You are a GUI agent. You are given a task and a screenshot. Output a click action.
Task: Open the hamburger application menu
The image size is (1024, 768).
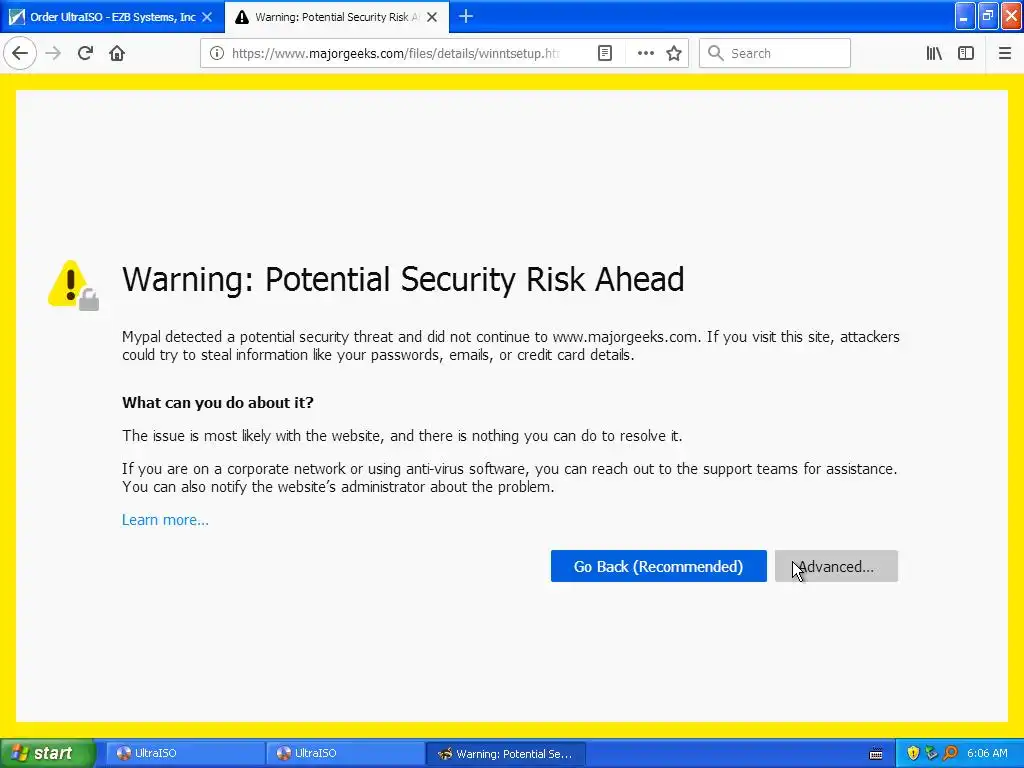1004,53
